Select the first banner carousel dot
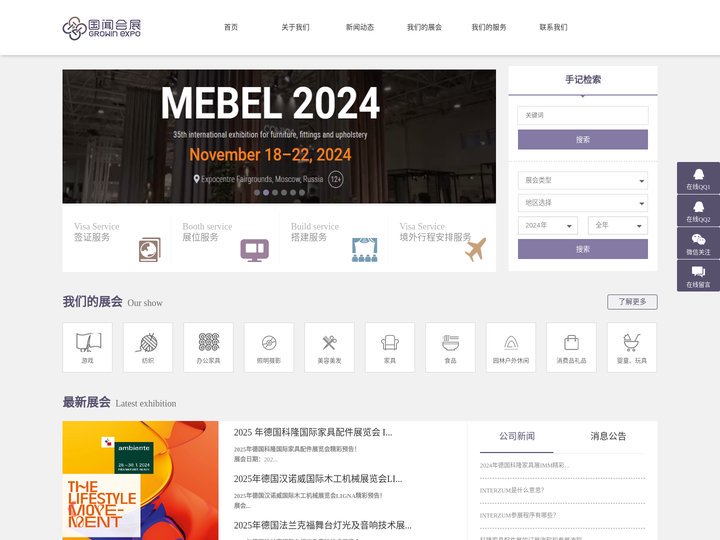Viewport: 720px width, 540px height. point(257,192)
